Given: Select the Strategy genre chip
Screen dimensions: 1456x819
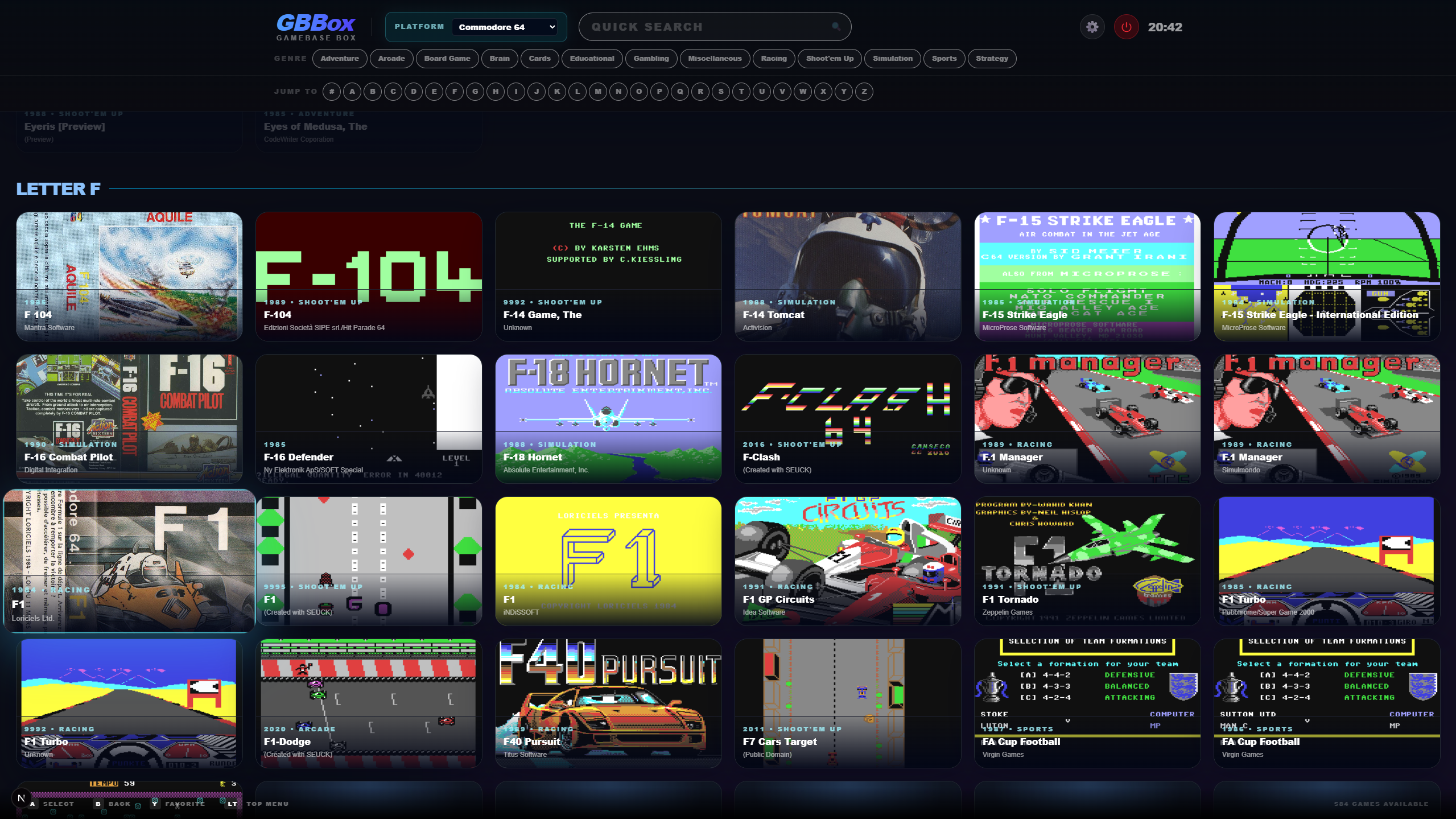Looking at the screenshot, I should point(992,59).
